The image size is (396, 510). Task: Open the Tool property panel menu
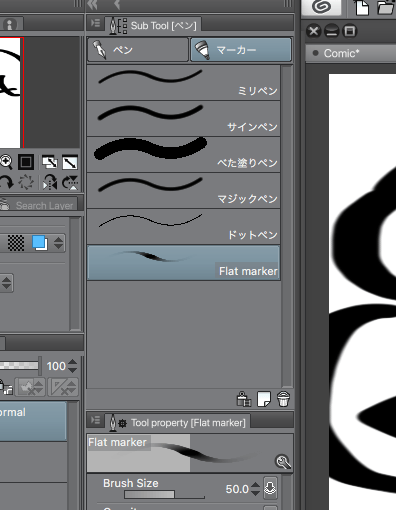95,420
